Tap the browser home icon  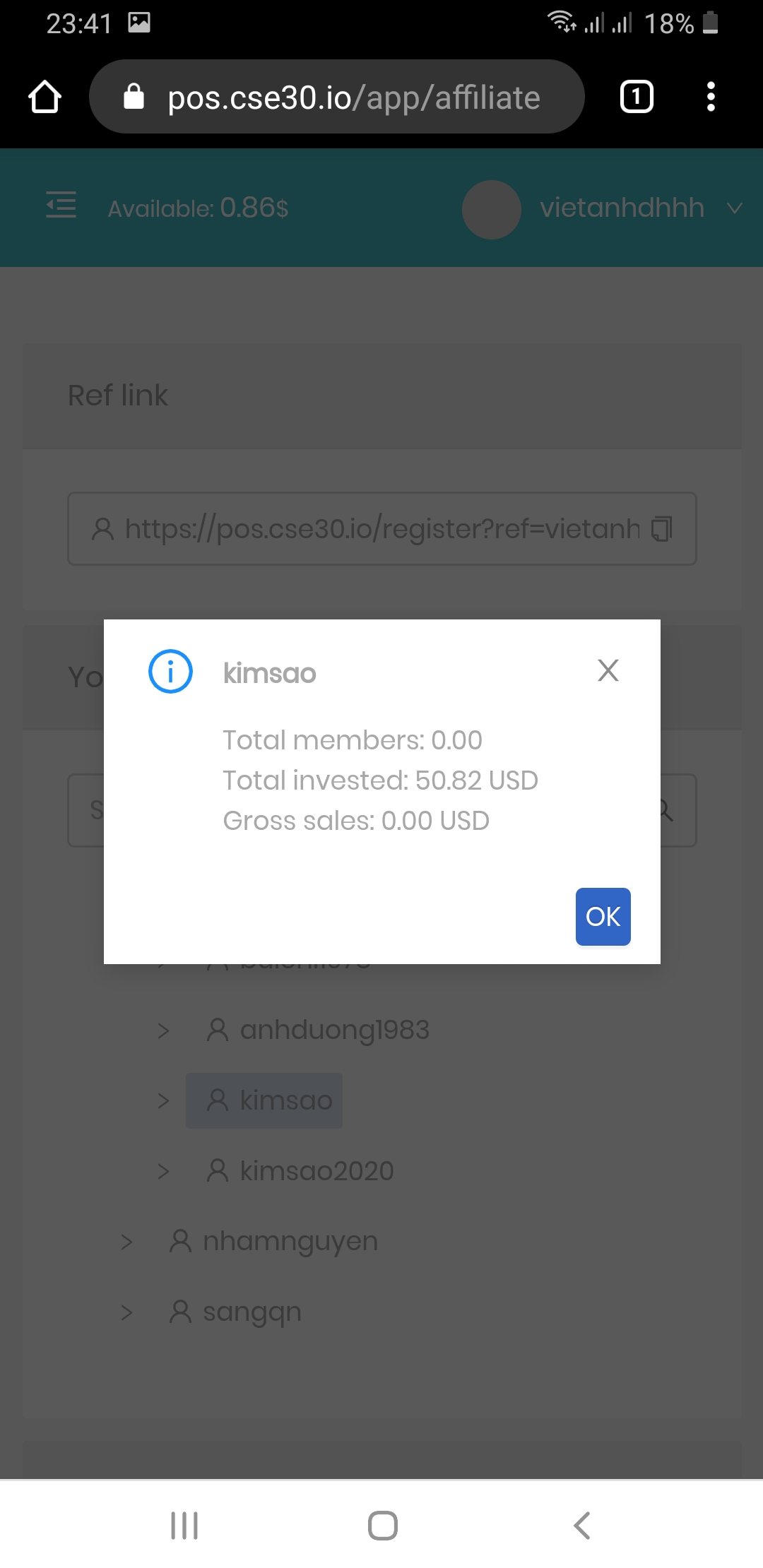pyautogui.click(x=45, y=97)
